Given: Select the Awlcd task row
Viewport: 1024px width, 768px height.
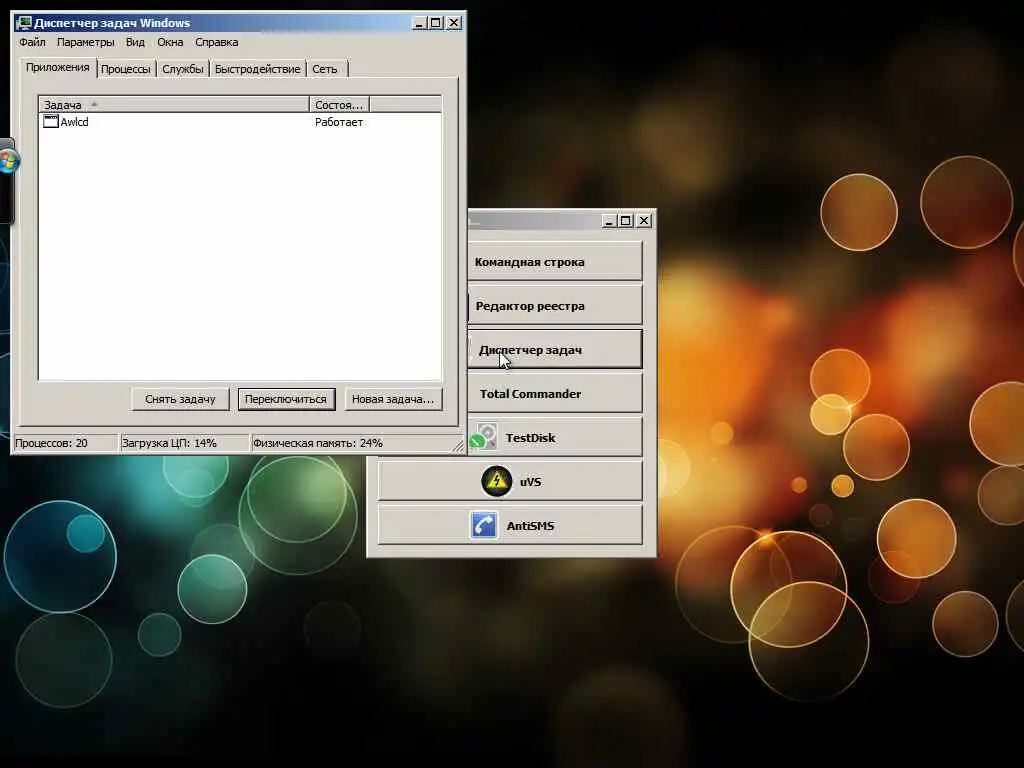Looking at the screenshot, I should (240, 121).
